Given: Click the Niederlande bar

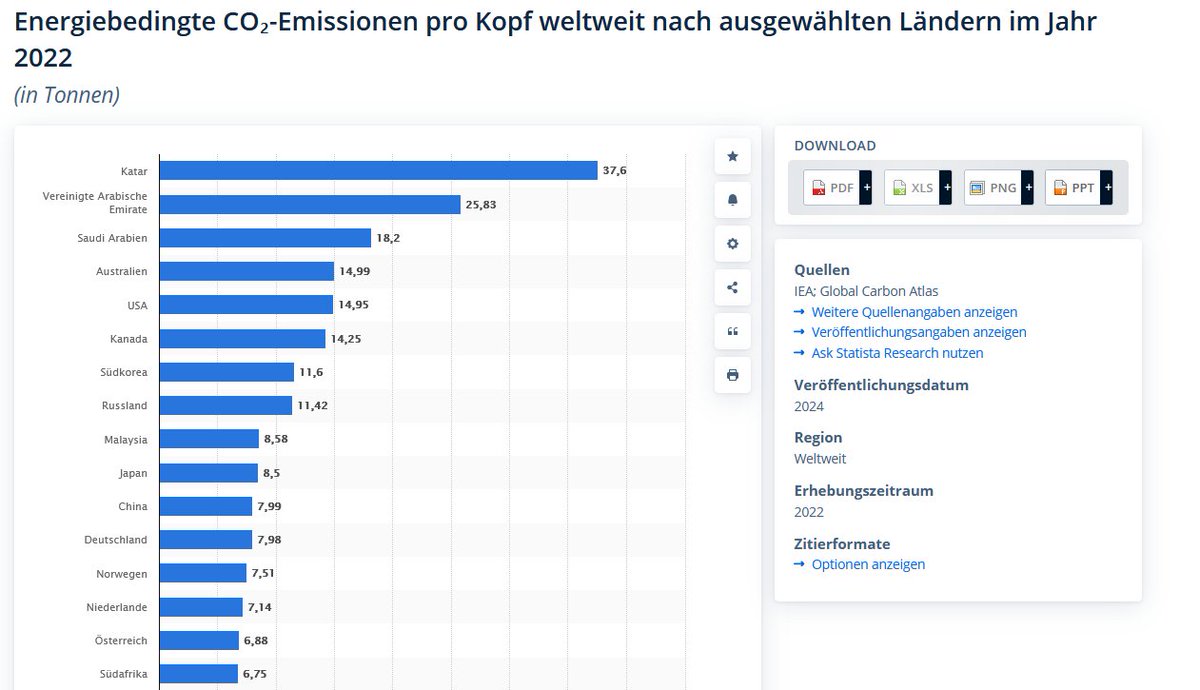Looking at the screenshot, I should 201,607.
